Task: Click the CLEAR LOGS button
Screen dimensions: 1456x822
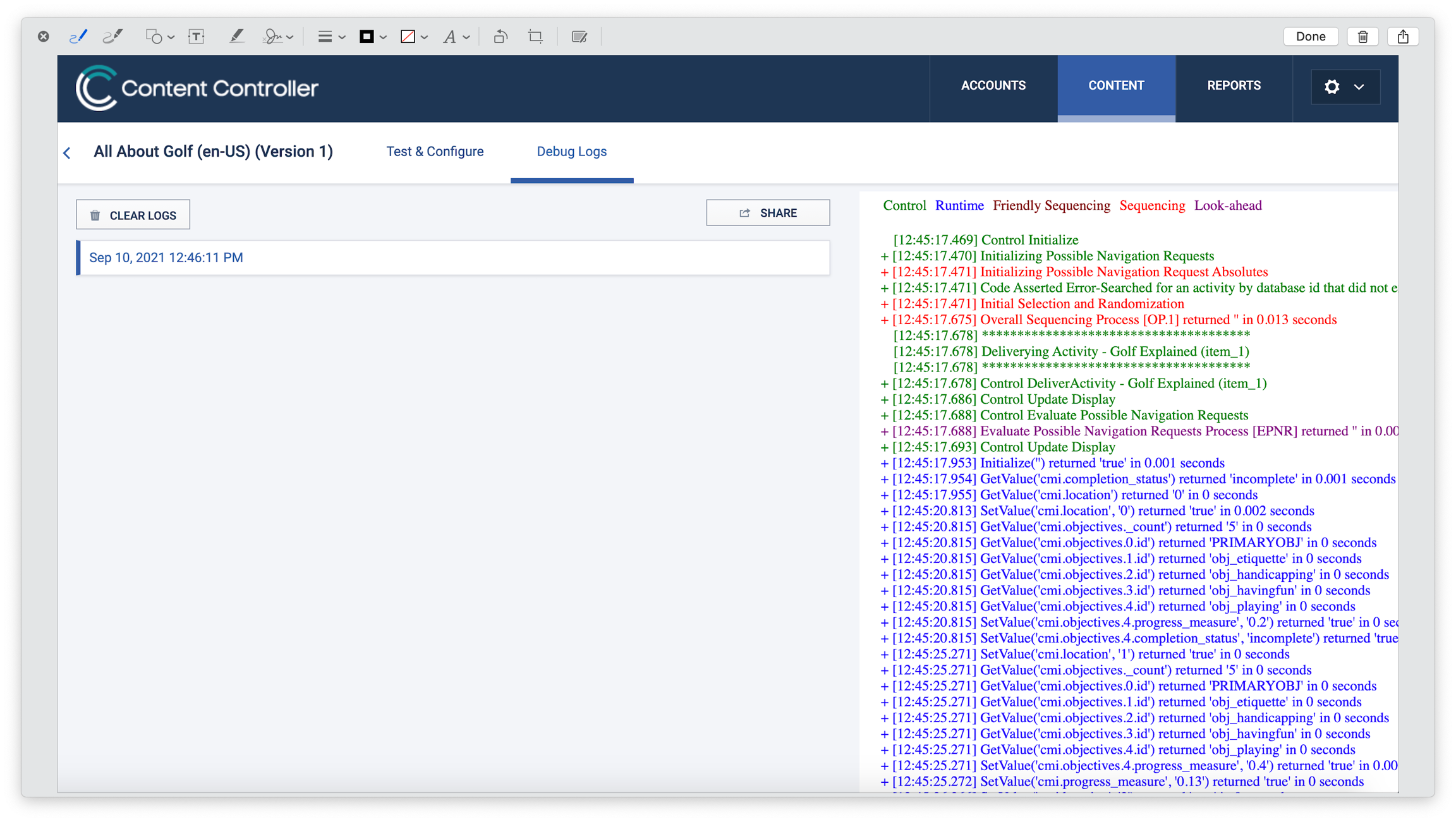Action: tap(133, 215)
